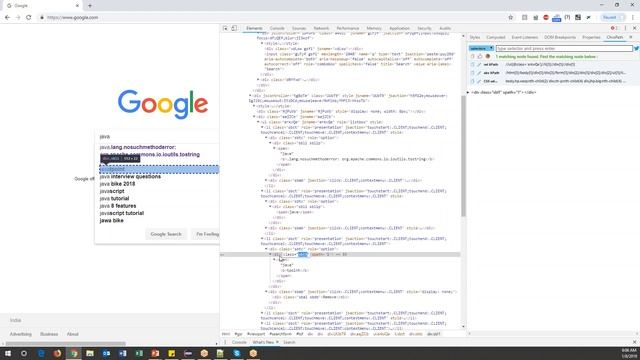Click the ChroPath Twitter bird icon
The width and height of the screenshot is (640, 360).
click(x=636, y=48)
